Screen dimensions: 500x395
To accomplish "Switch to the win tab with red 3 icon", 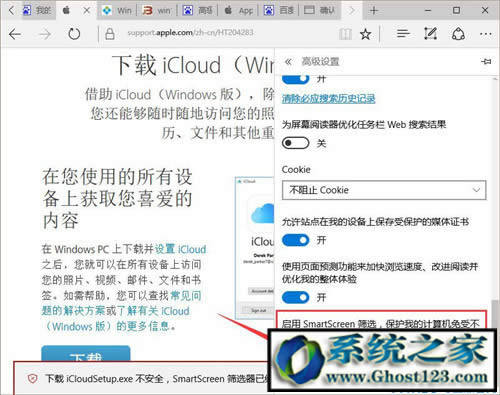I will tap(157, 11).
